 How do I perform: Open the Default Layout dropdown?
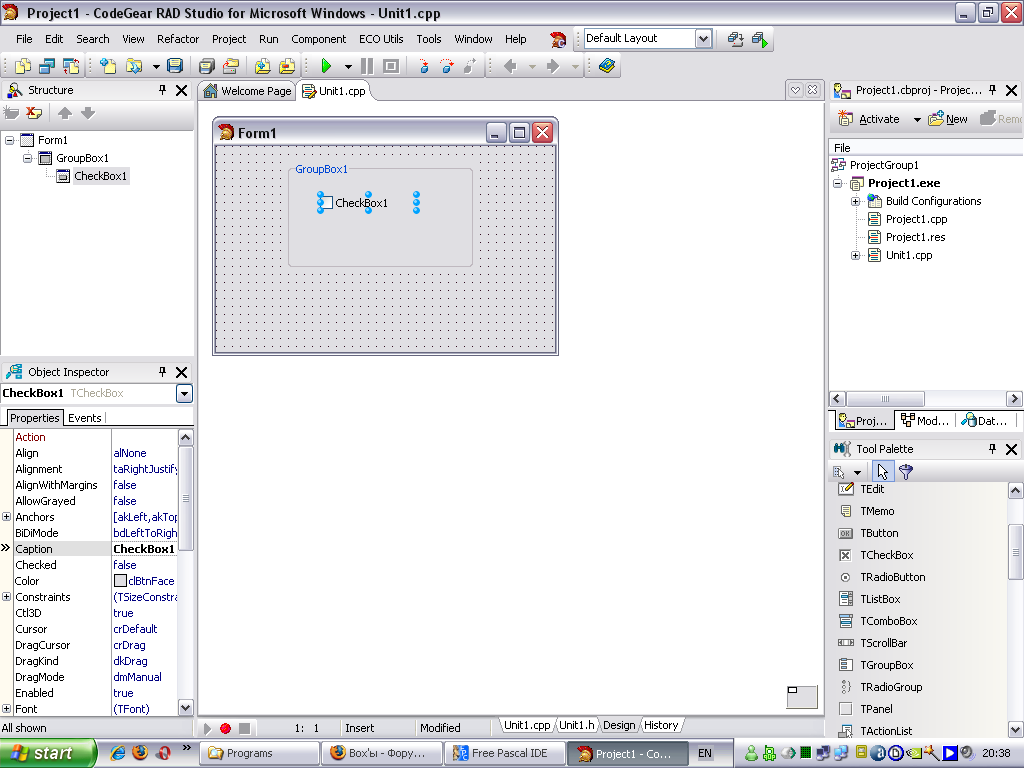(x=702, y=39)
